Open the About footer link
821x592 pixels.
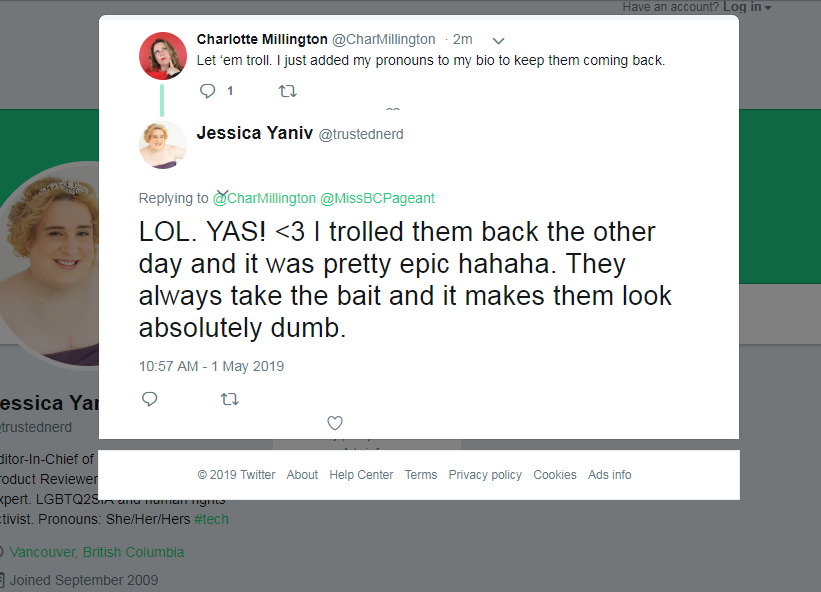tap(302, 475)
